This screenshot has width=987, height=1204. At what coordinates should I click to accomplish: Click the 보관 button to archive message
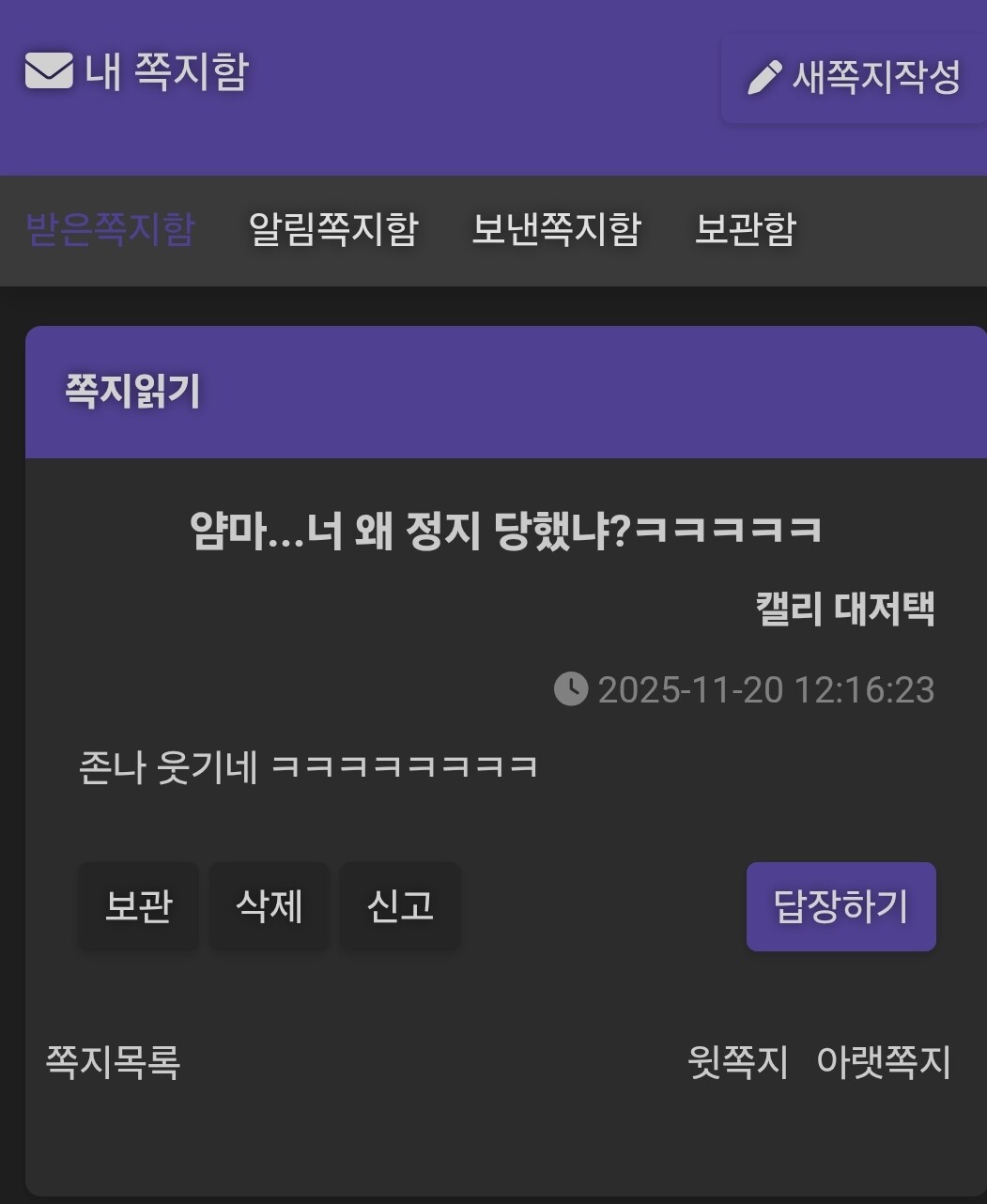[138, 906]
